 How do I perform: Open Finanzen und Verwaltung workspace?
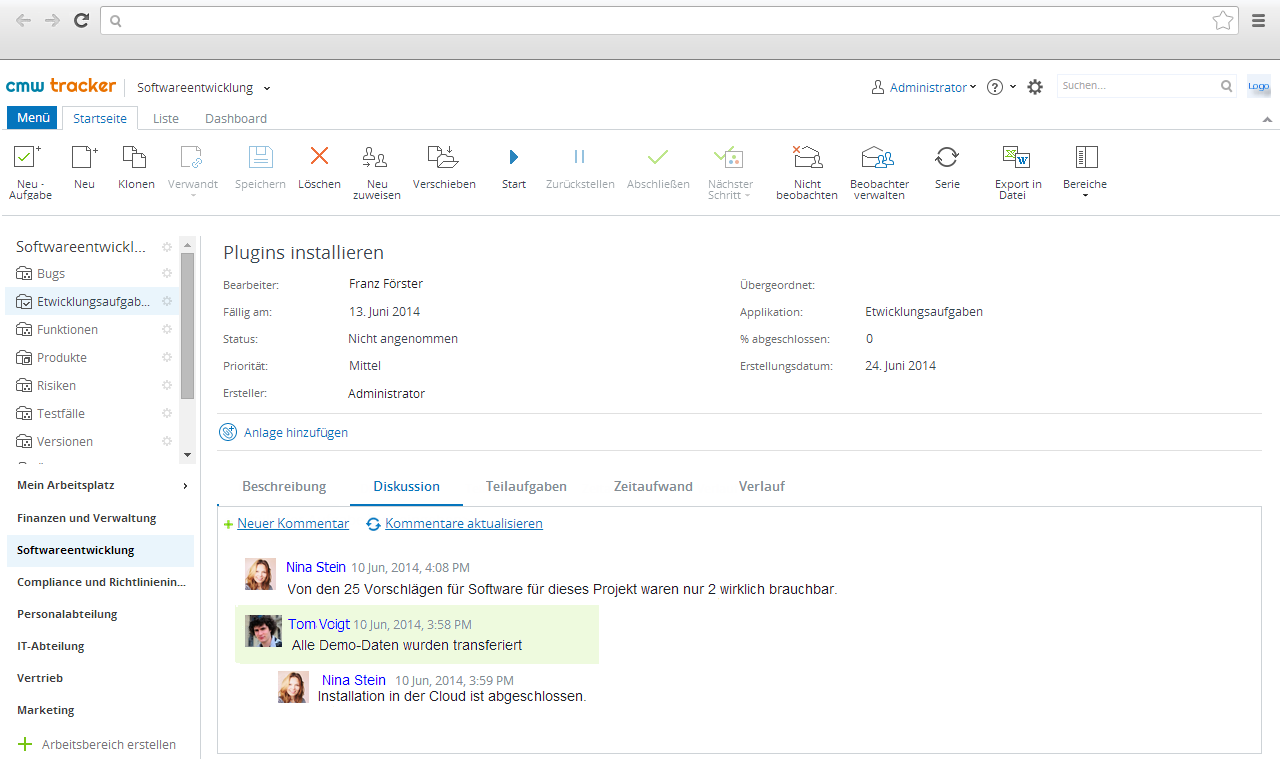pyautogui.click(x=87, y=518)
